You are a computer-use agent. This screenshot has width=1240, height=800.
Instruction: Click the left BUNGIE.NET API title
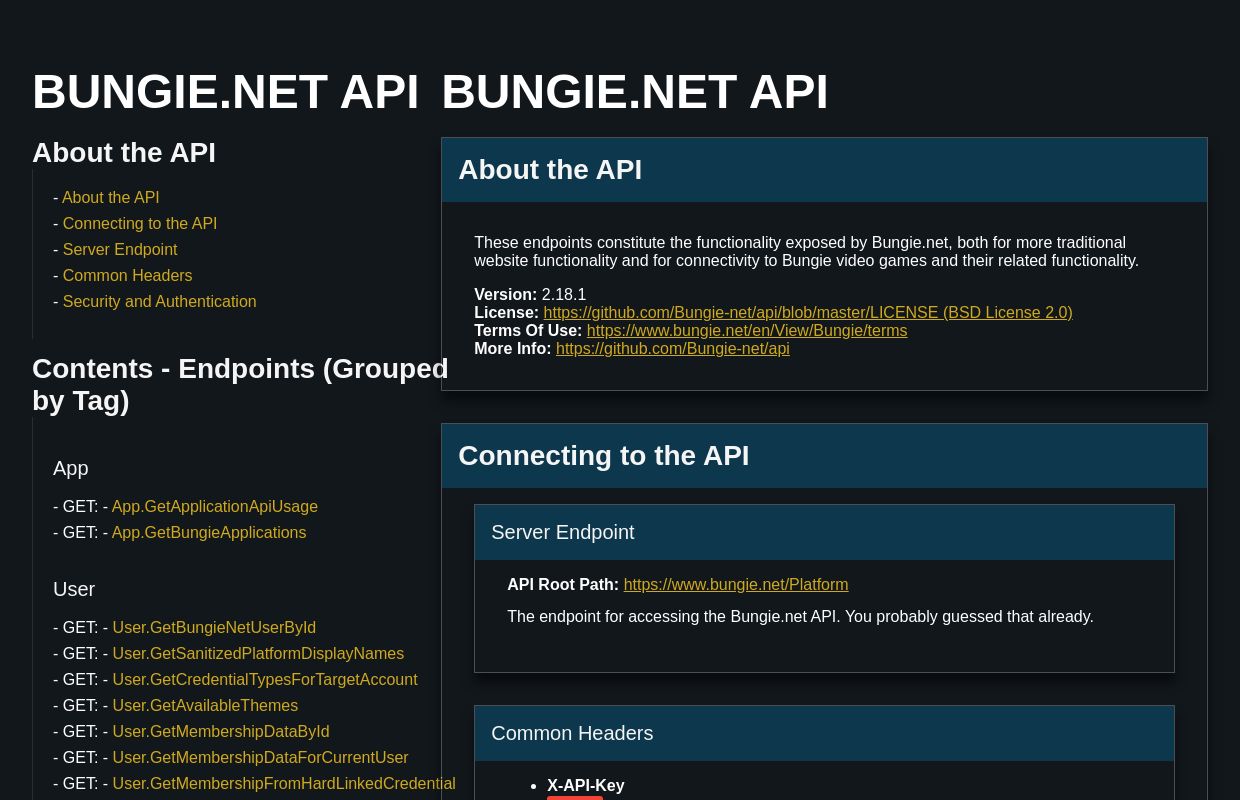coord(225,92)
